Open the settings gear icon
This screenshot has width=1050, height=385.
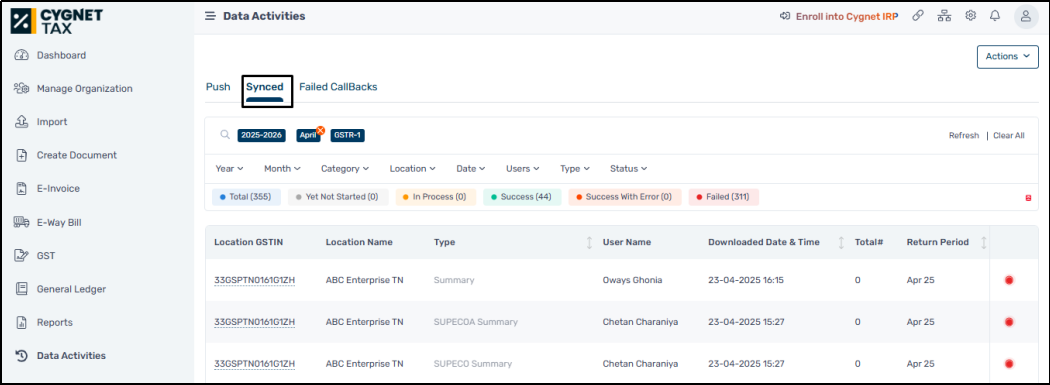[x=970, y=15]
